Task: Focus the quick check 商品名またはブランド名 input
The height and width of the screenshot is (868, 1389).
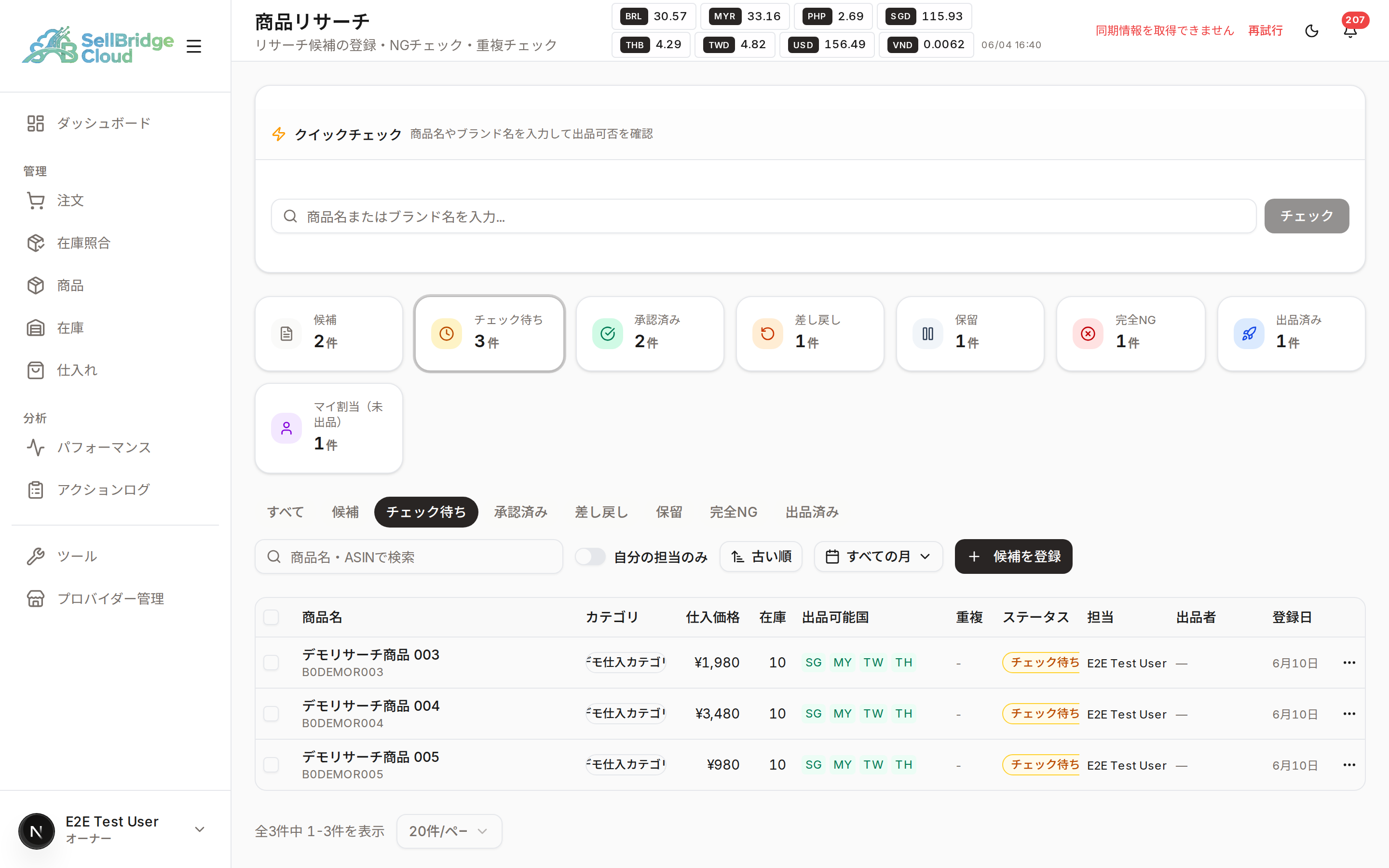Action: click(x=763, y=216)
